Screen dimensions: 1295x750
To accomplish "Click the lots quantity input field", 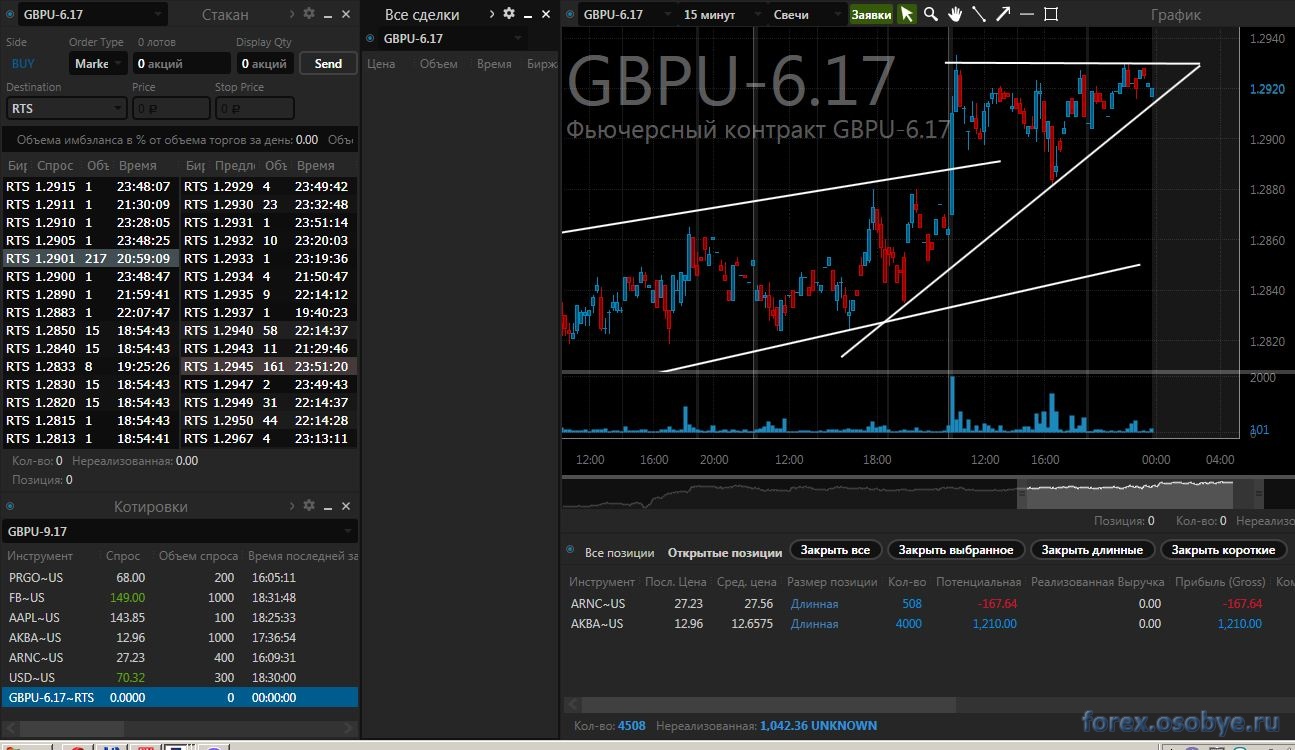I will tap(182, 63).
